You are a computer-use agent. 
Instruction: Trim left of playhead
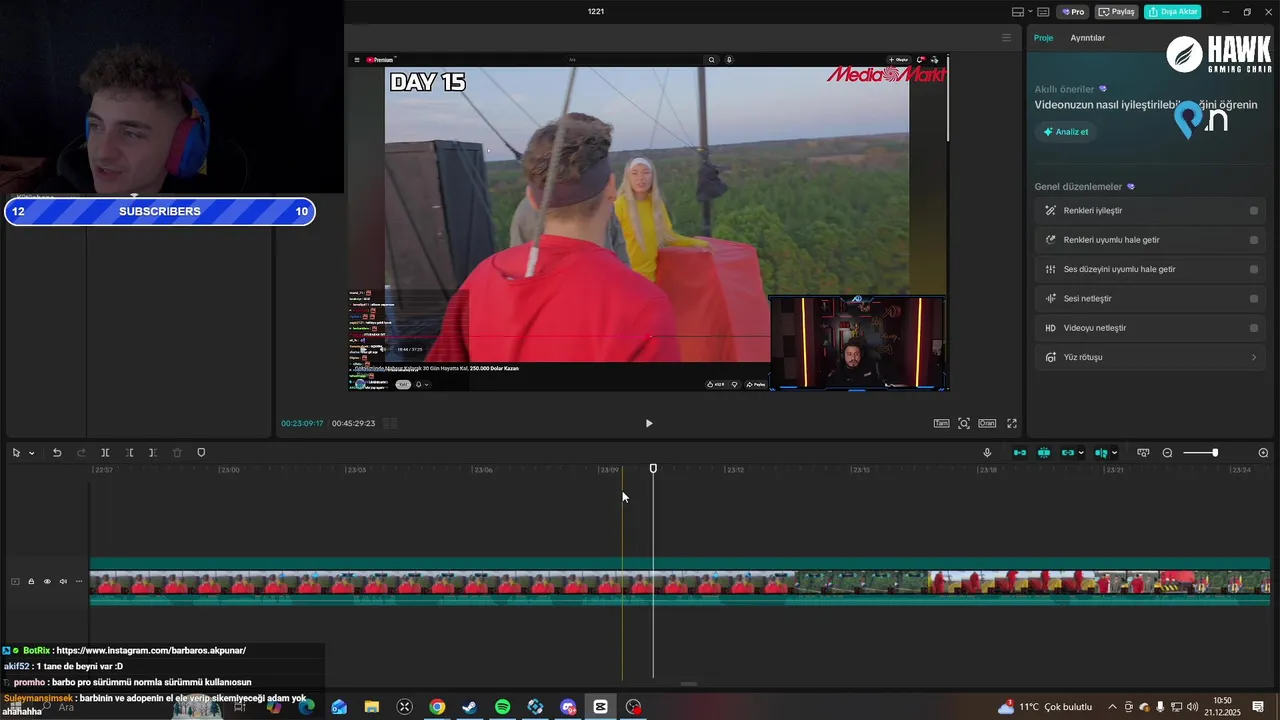click(x=129, y=453)
